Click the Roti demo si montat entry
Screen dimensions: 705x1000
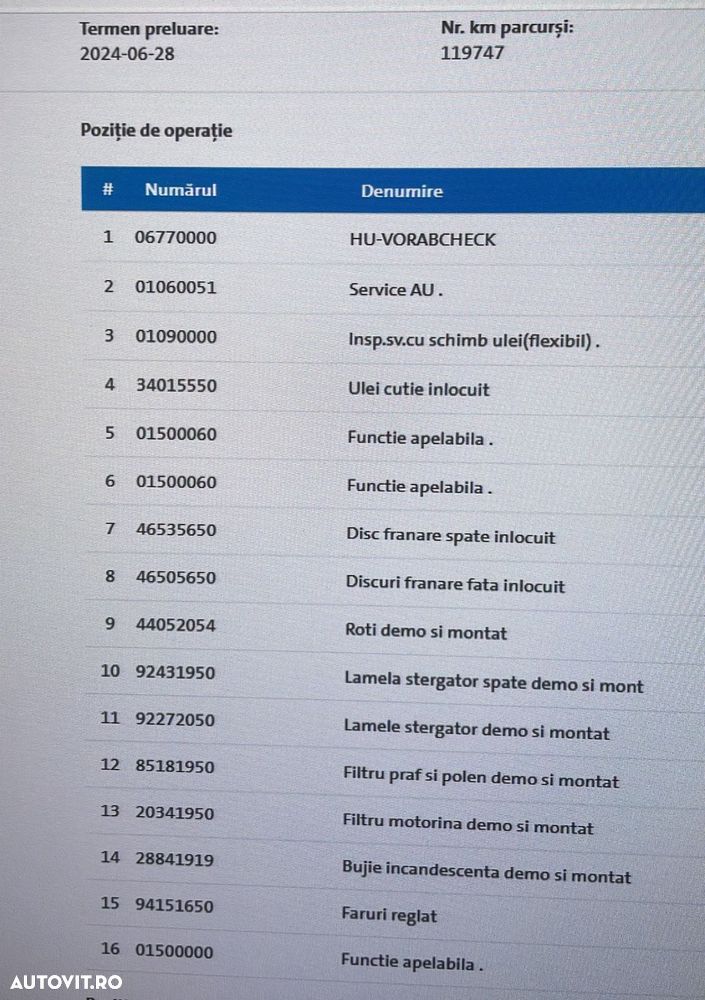point(425,632)
